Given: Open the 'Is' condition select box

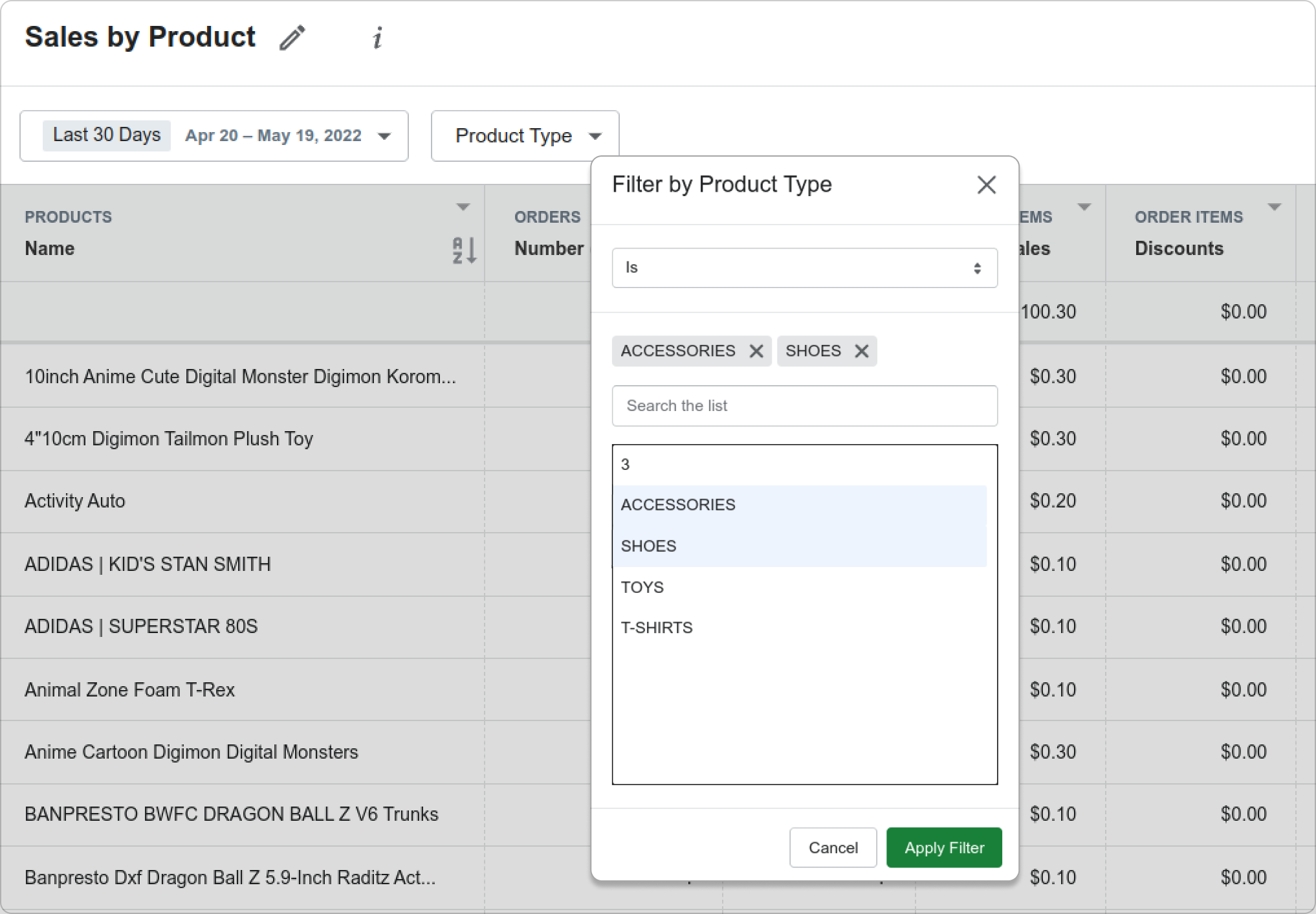Looking at the screenshot, I should click(x=804, y=268).
